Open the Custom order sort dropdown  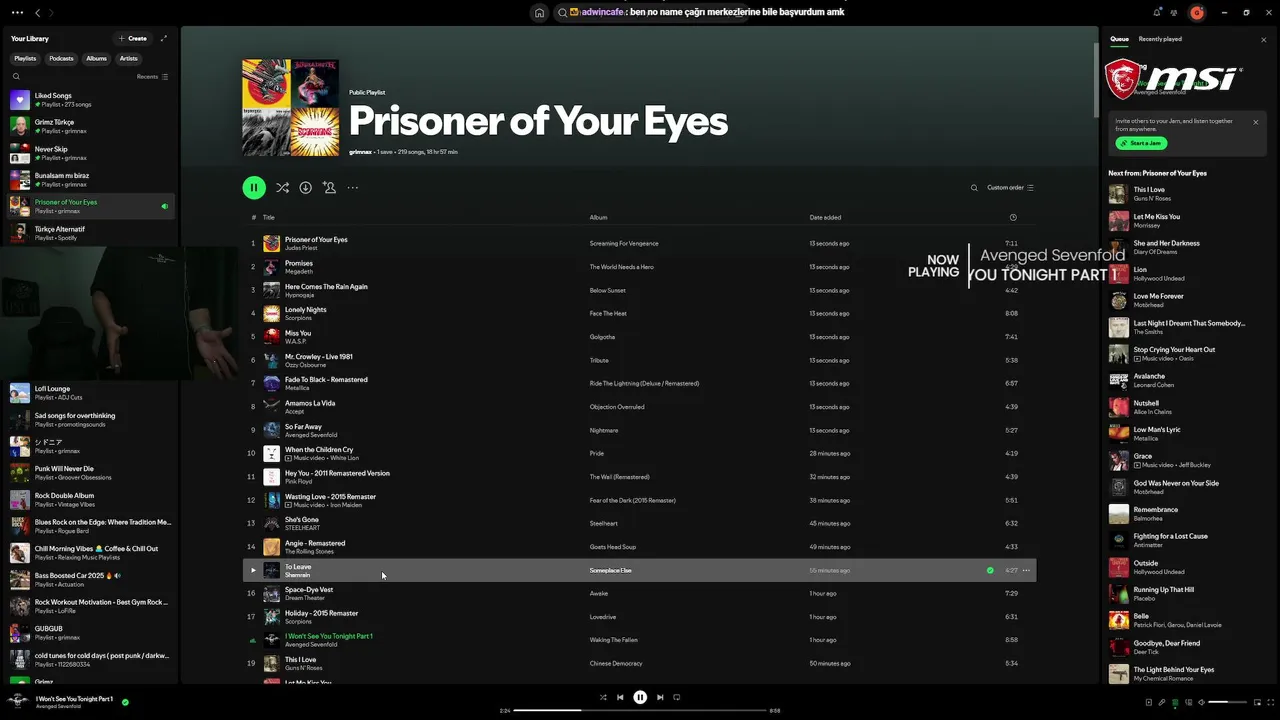[x=1010, y=187]
